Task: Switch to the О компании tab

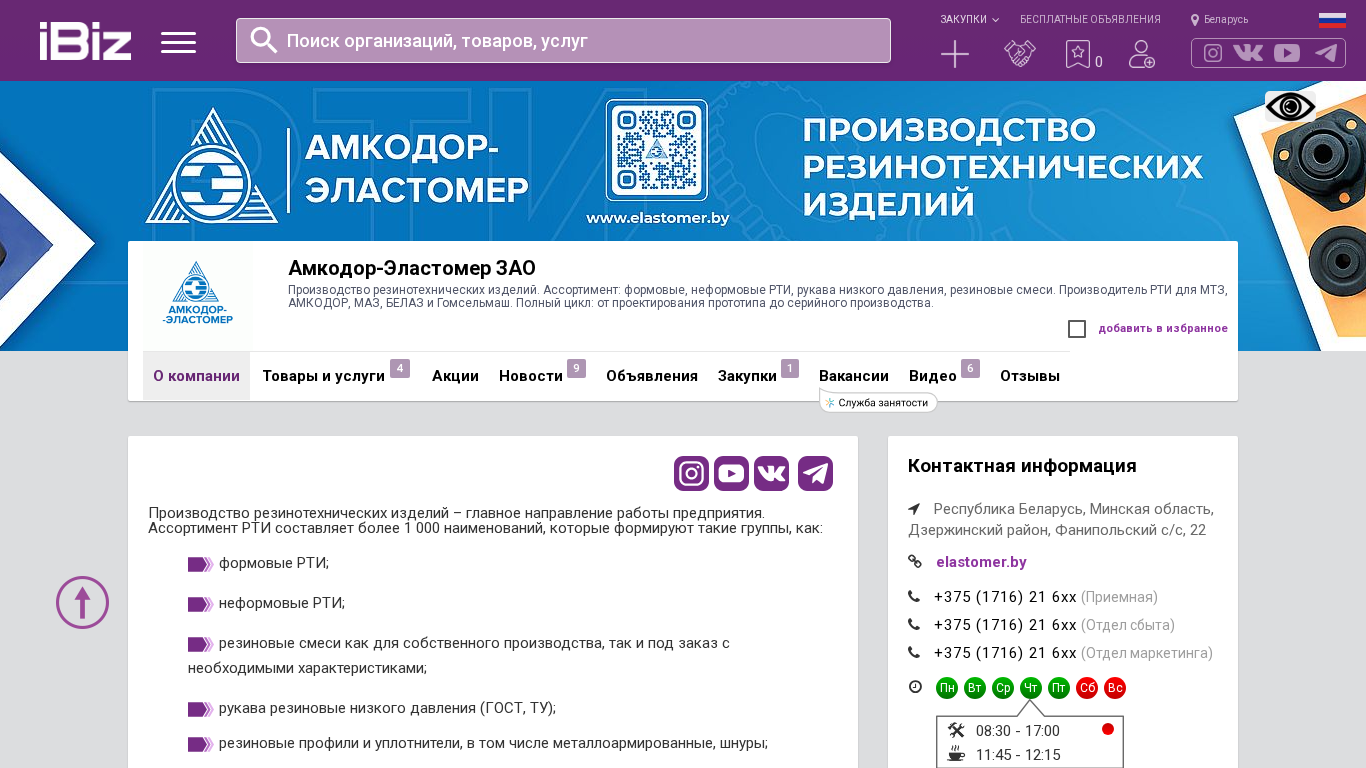Action: coord(196,376)
